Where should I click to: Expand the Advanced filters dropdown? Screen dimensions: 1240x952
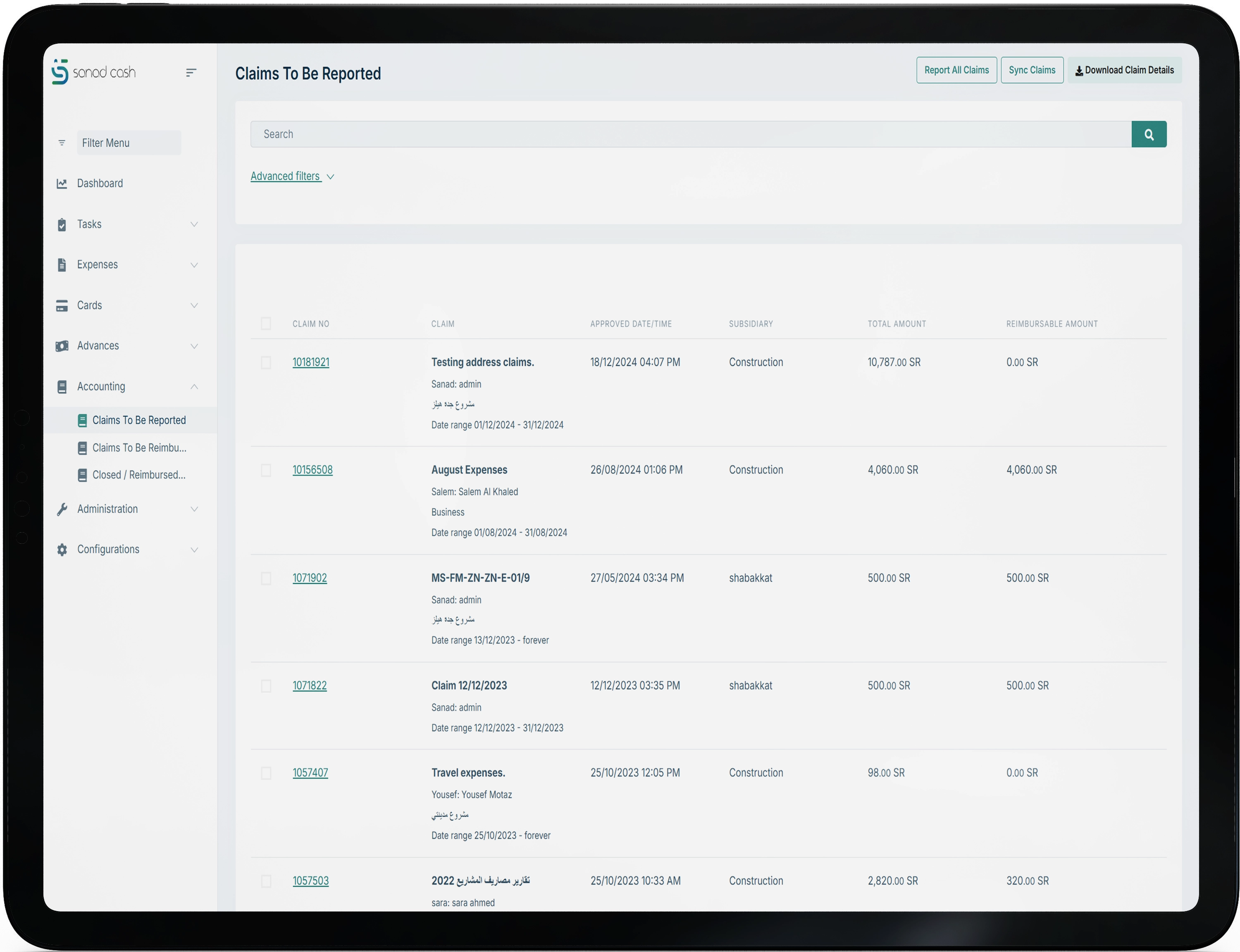292,176
